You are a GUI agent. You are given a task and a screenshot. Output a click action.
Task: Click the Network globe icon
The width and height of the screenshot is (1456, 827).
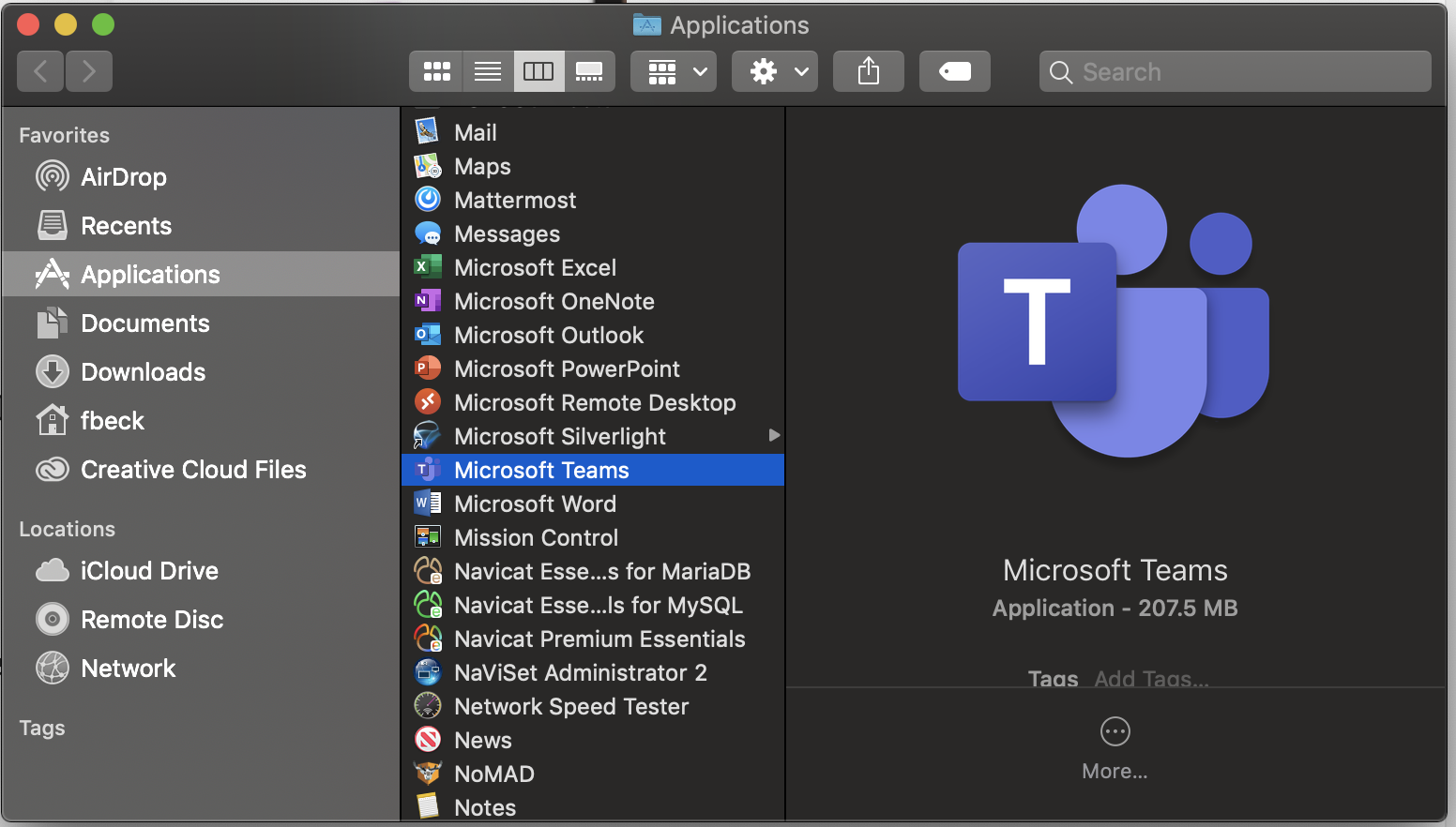[53, 668]
